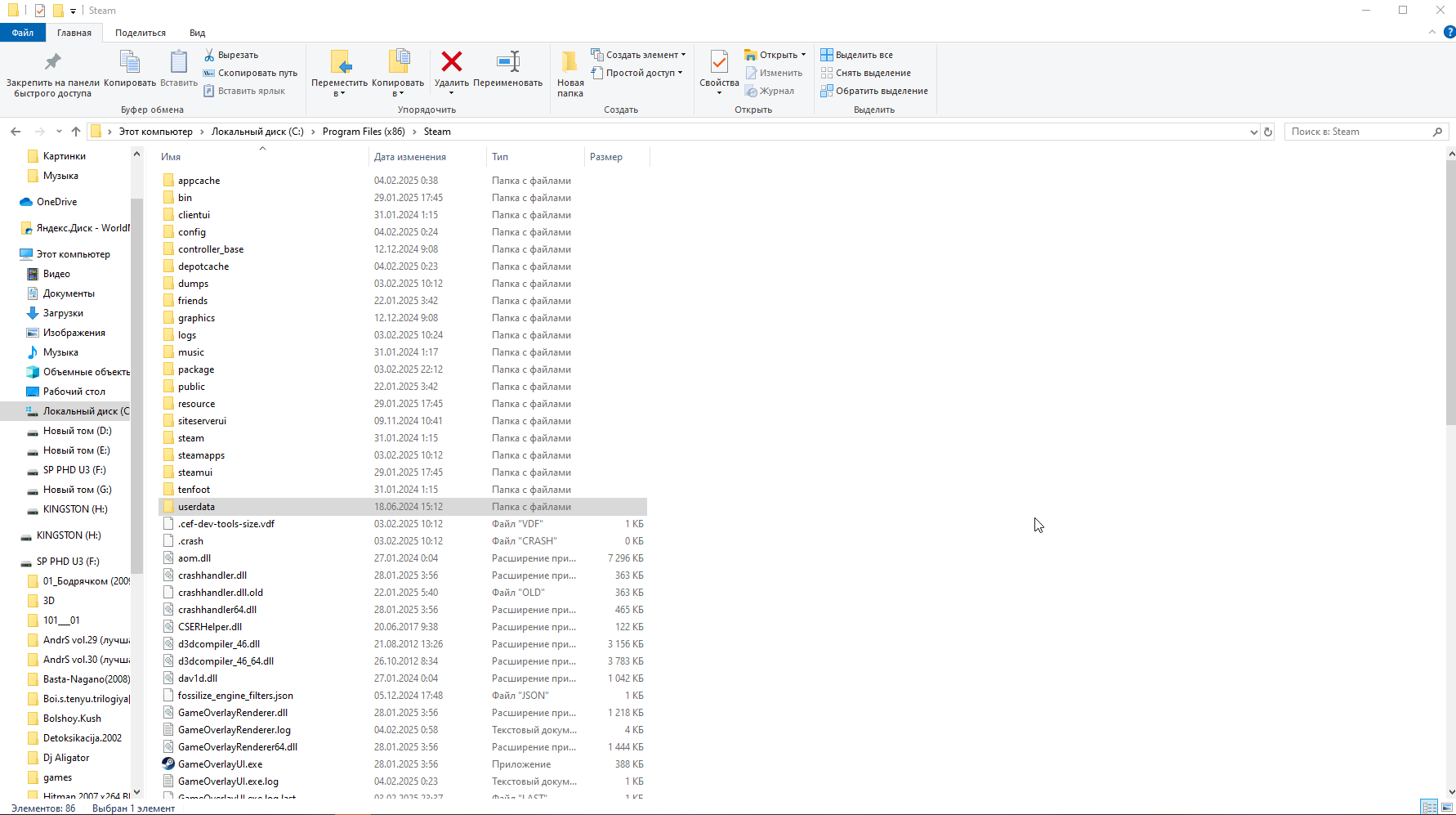Click Вставить ярлык shortcut option

244,91
